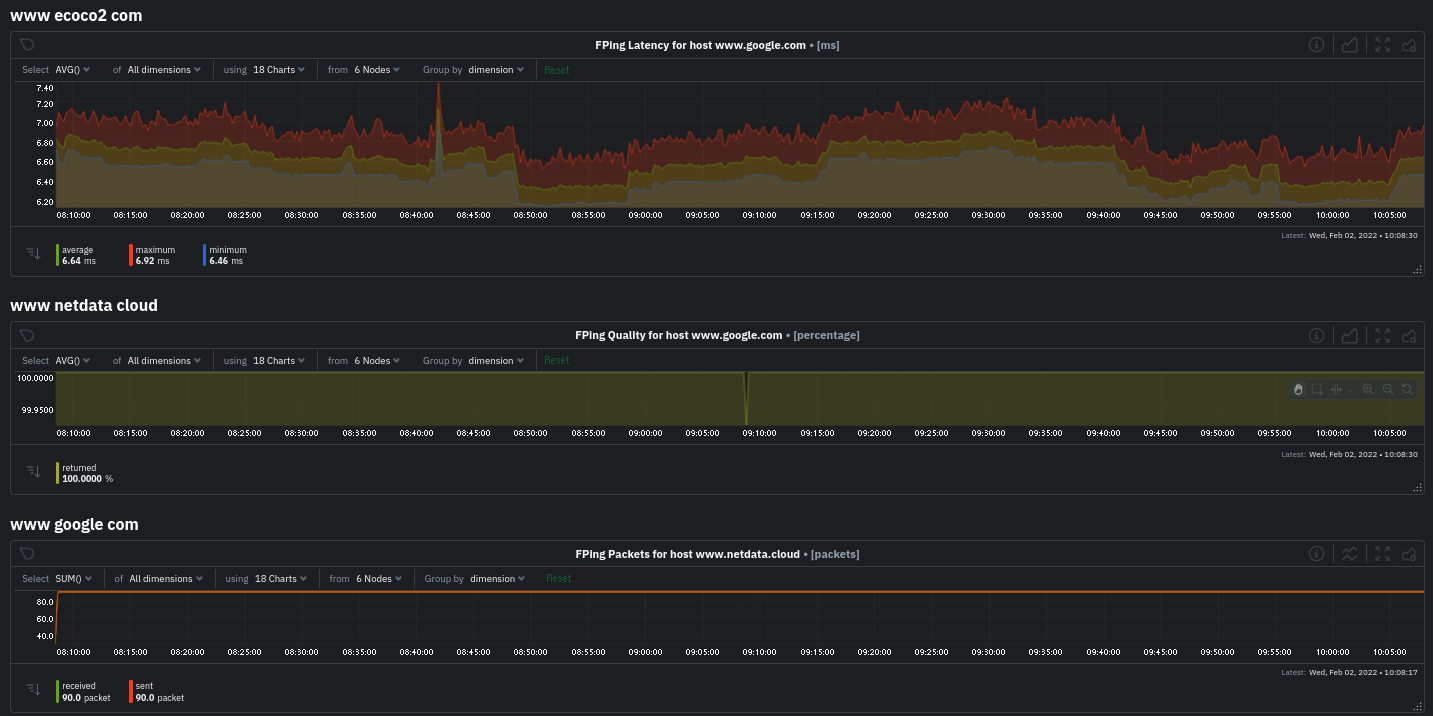Change chart type on the FPing Latency chart
Screen dimensions: 1433x716
pos(1348,44)
